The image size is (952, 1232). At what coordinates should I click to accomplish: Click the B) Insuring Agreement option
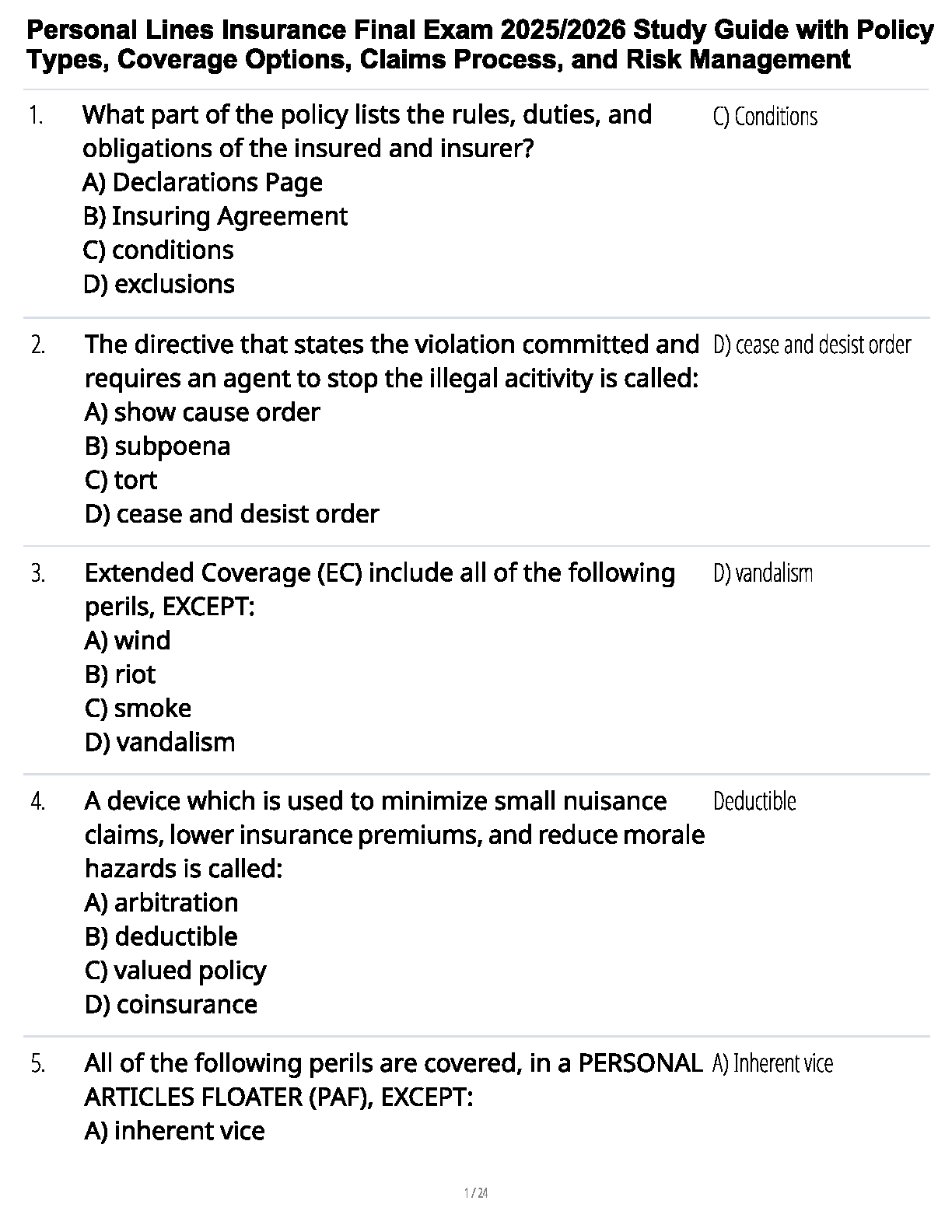point(215,217)
